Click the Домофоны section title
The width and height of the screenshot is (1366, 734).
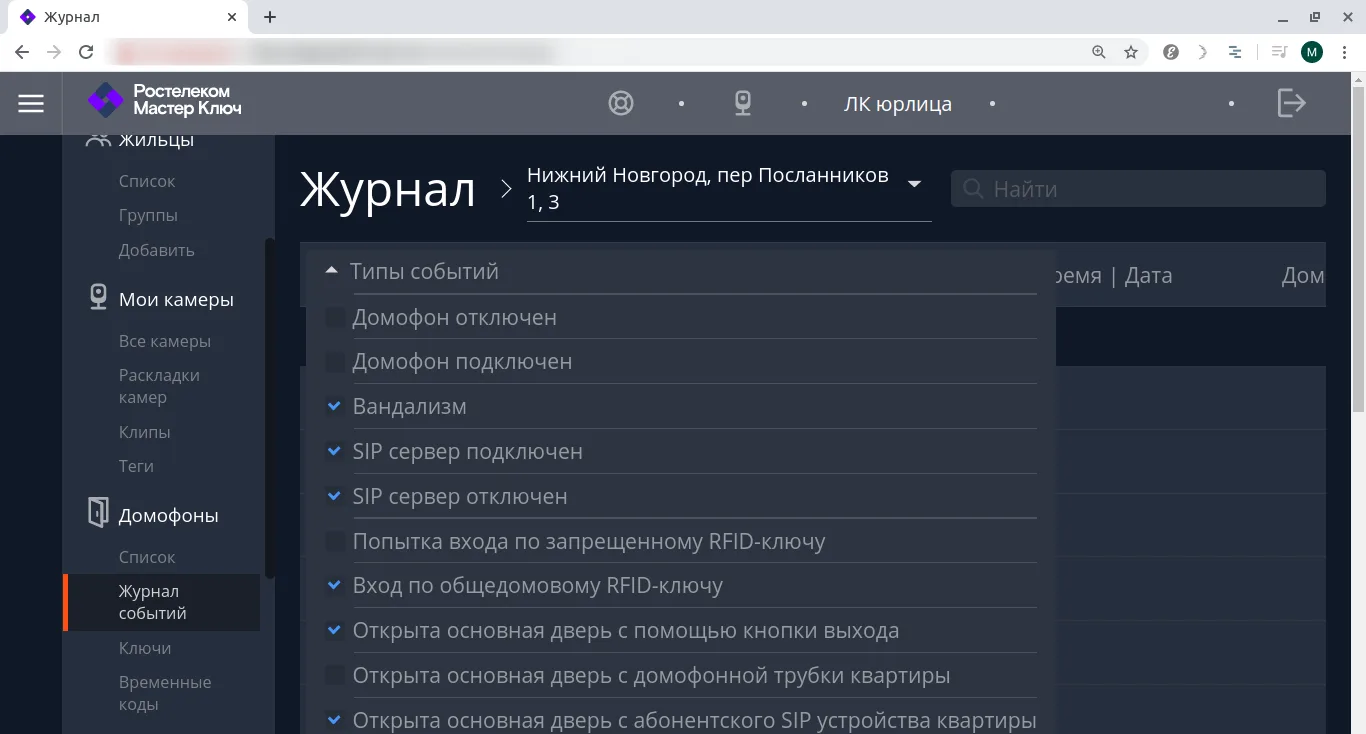click(169, 515)
